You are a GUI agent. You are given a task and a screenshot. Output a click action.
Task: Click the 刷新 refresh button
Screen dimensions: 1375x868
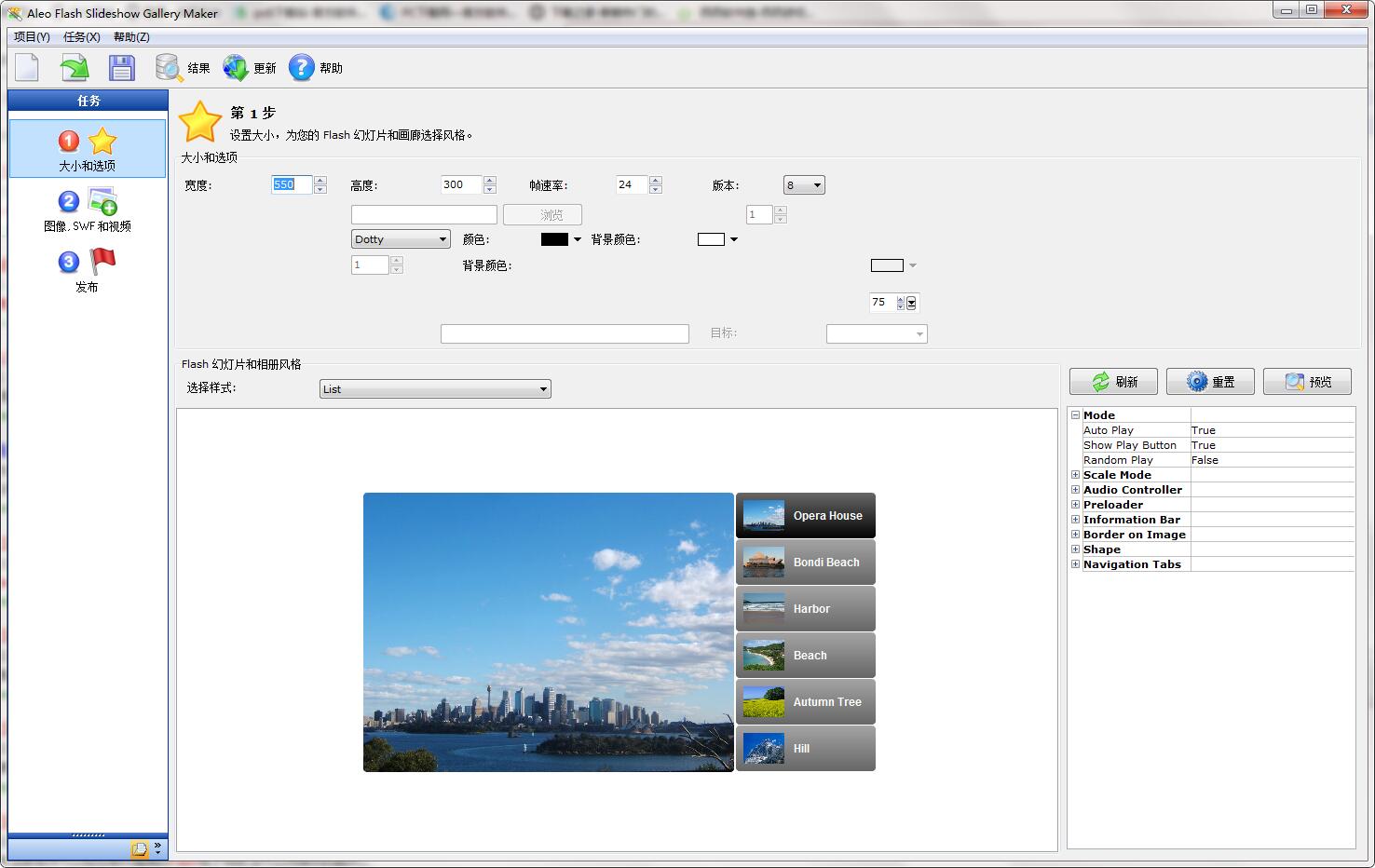click(x=1113, y=382)
